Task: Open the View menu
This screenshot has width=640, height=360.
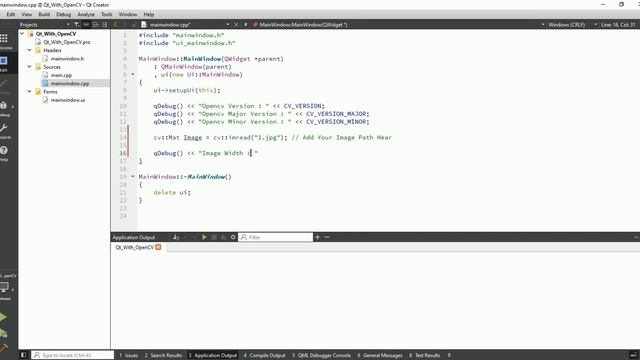Action: coord(27,14)
